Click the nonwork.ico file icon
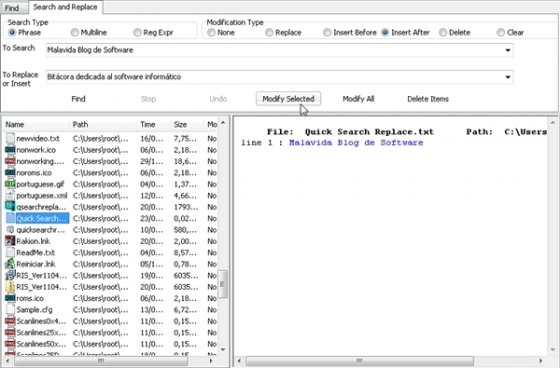The image size is (560, 368). [x=10, y=150]
